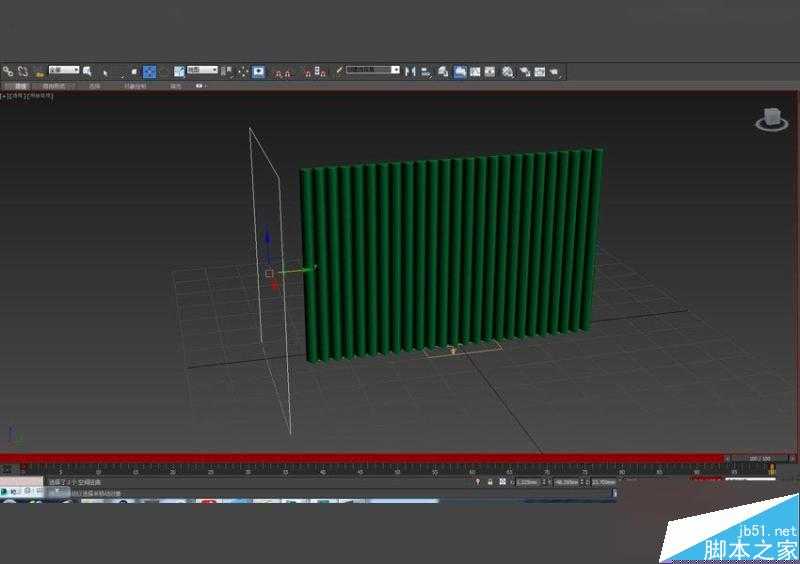Screen dimensions: 800x564
Task: Toggle the keyboard shortcut override button
Action: pos(259,71)
